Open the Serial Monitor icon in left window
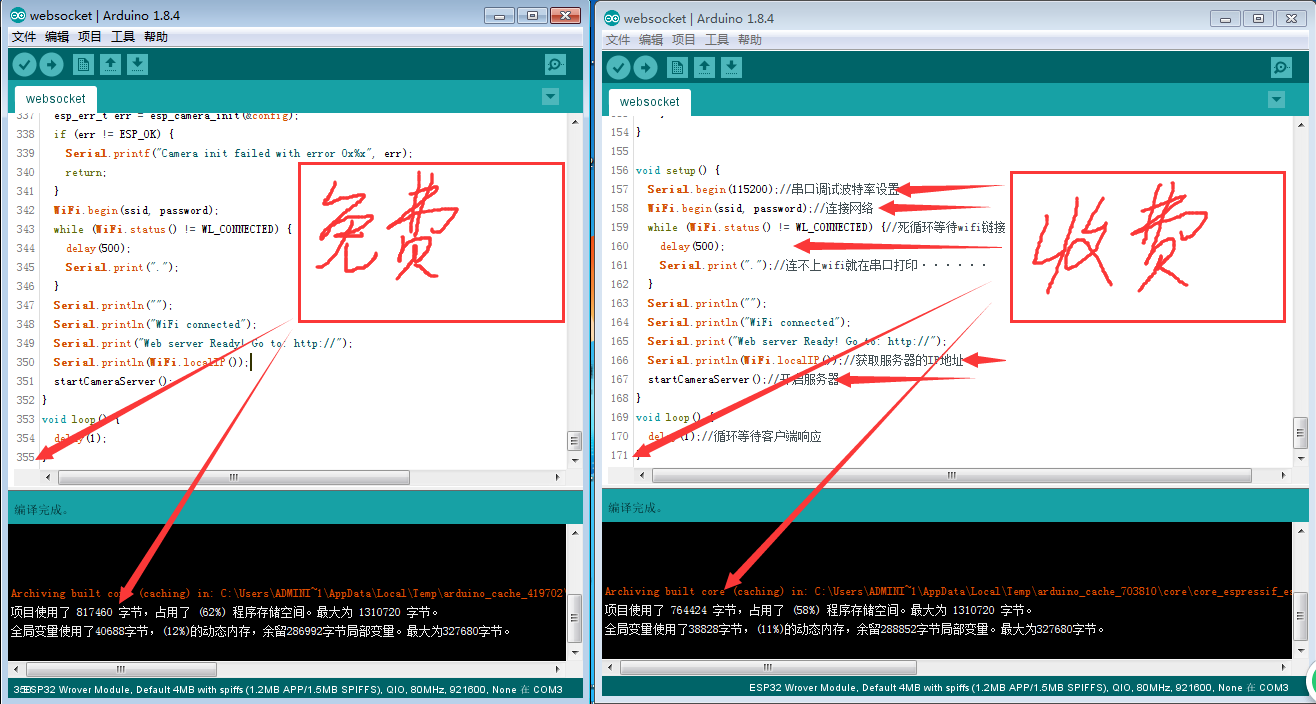 pyautogui.click(x=555, y=64)
